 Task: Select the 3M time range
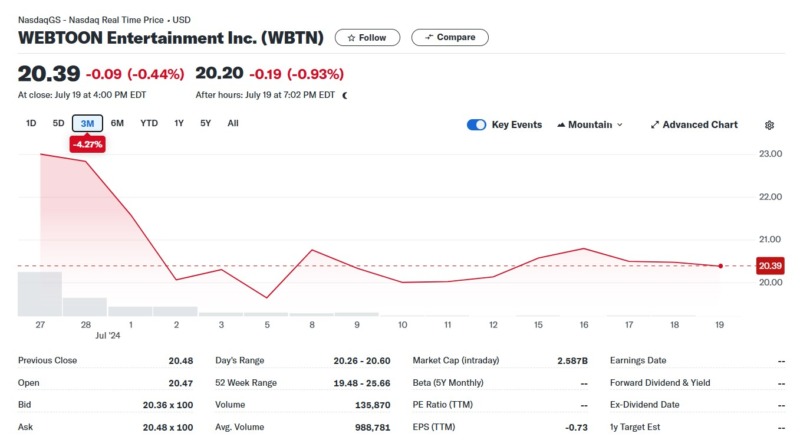(87, 123)
